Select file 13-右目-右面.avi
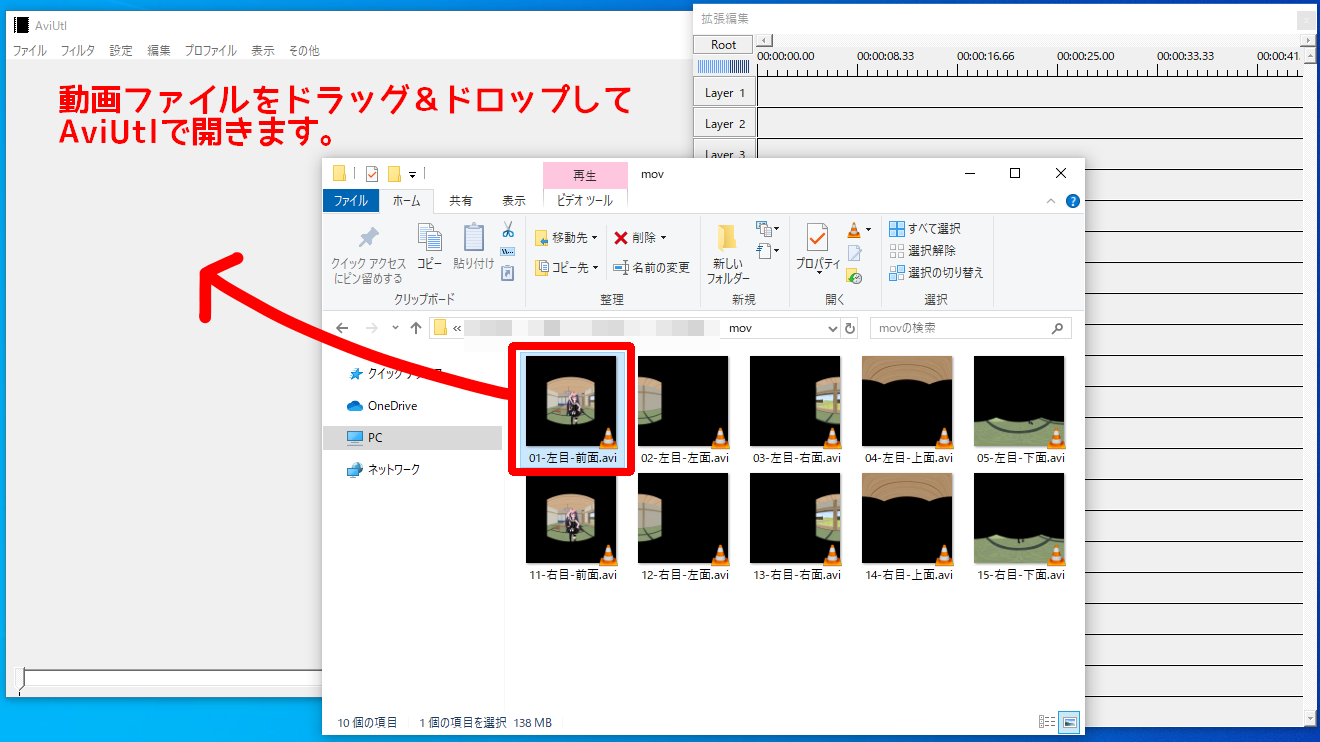Screen dimensions: 1320x742 [x=797, y=528]
